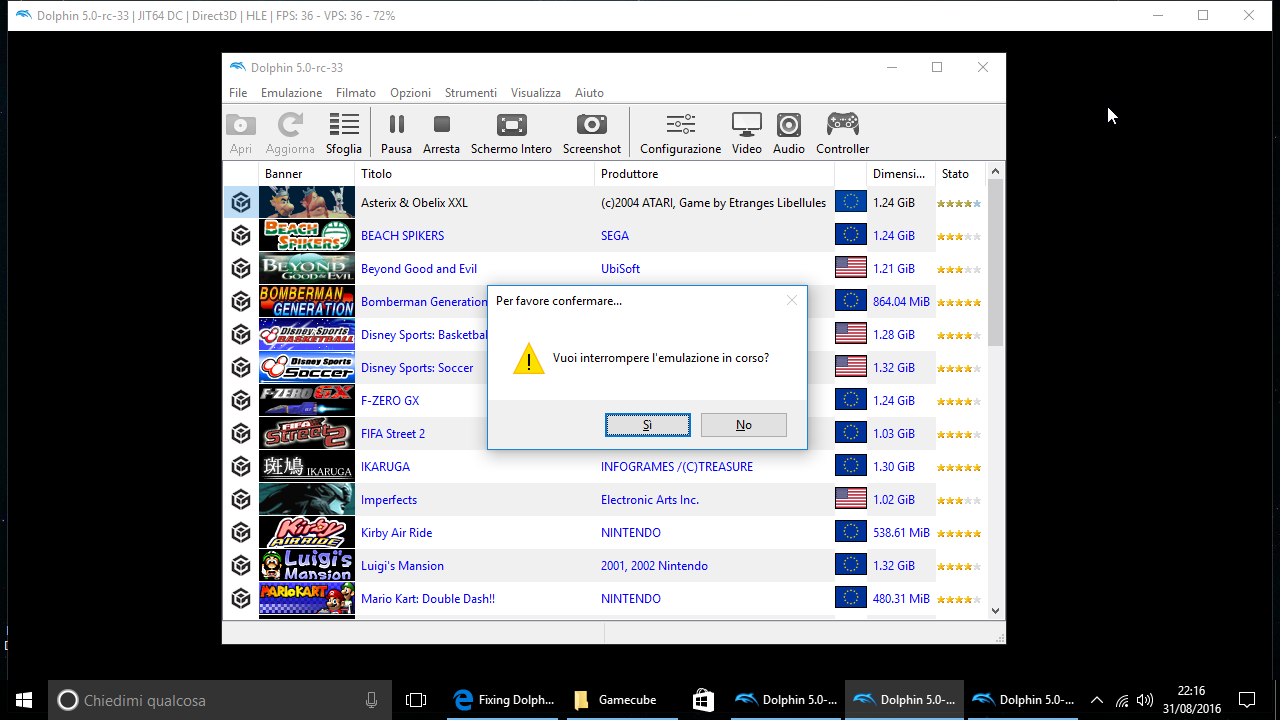Expand hidden system tray icons
Viewport: 1280px width, 720px height.
1097,700
